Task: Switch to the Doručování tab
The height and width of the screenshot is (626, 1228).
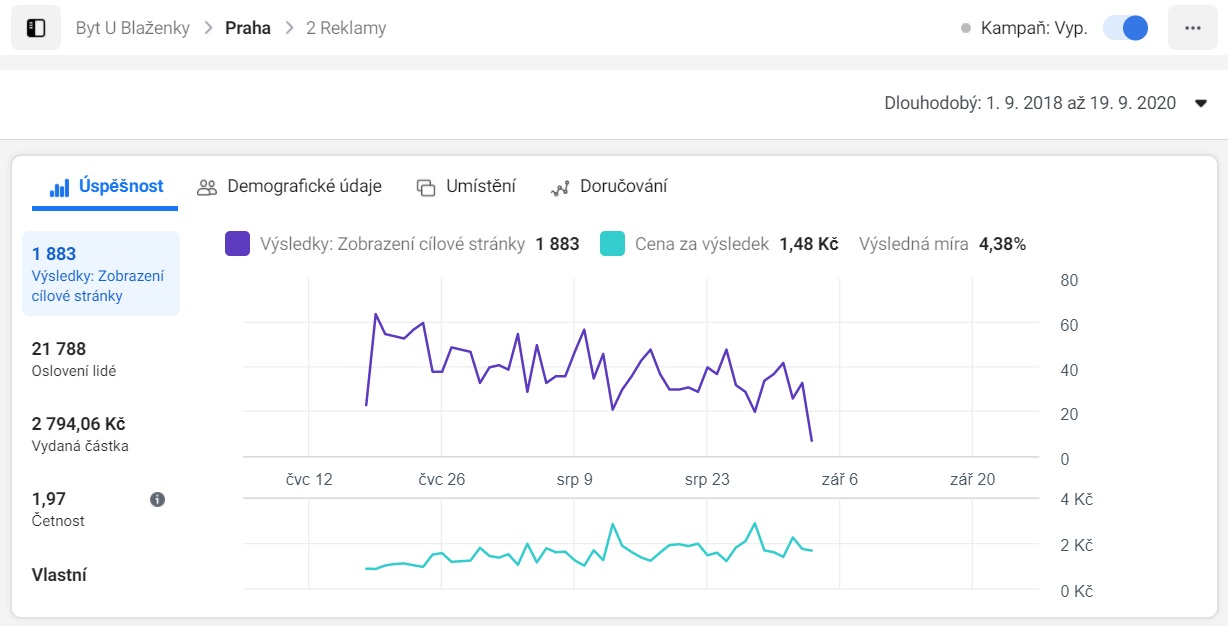Action: 621,186
